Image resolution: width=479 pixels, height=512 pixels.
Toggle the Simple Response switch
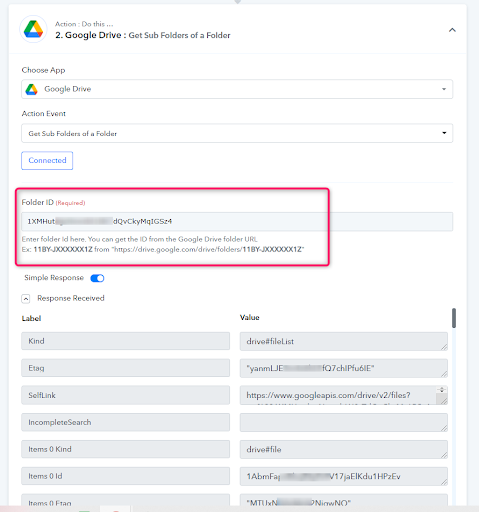pos(97,278)
